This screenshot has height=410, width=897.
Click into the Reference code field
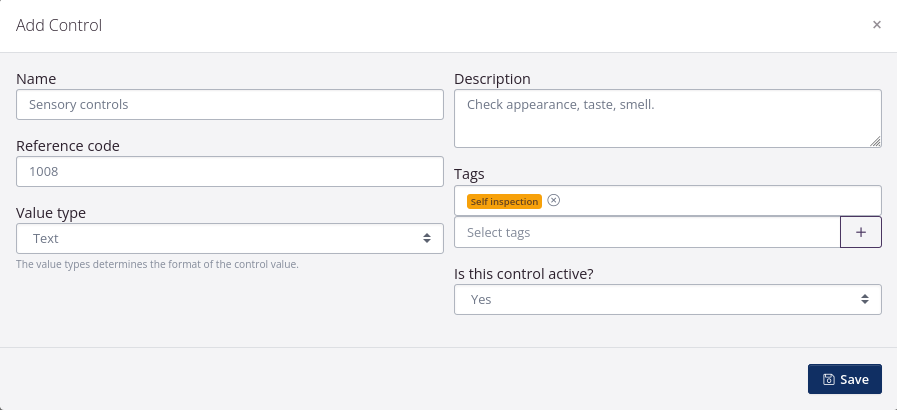click(229, 172)
